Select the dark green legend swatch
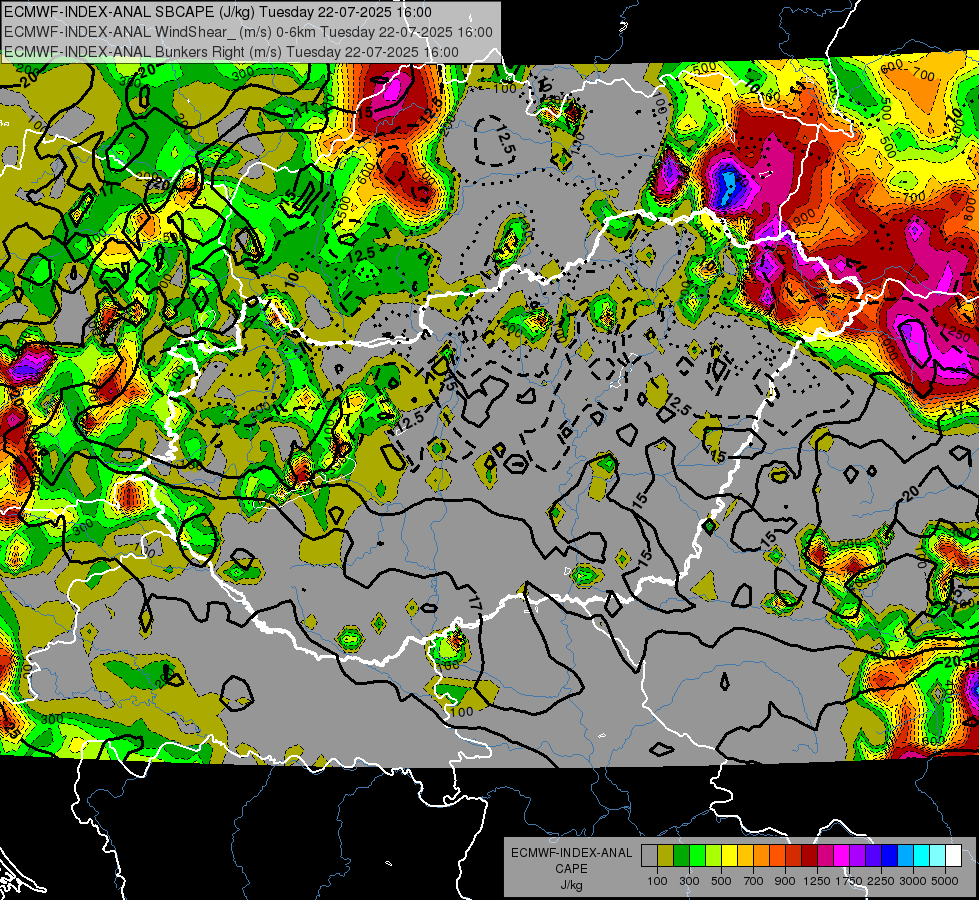Screen dimensions: 979x900 [x=681, y=855]
